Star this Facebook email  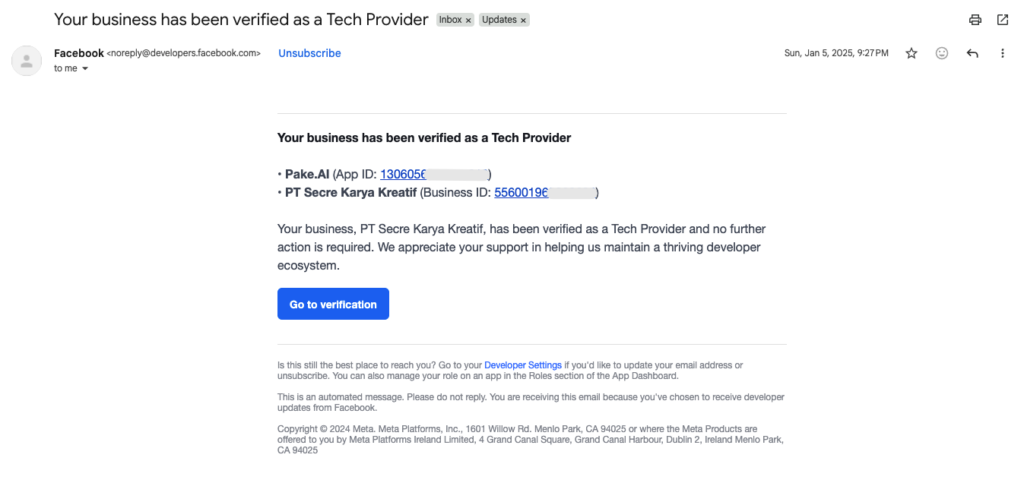[x=911, y=54]
